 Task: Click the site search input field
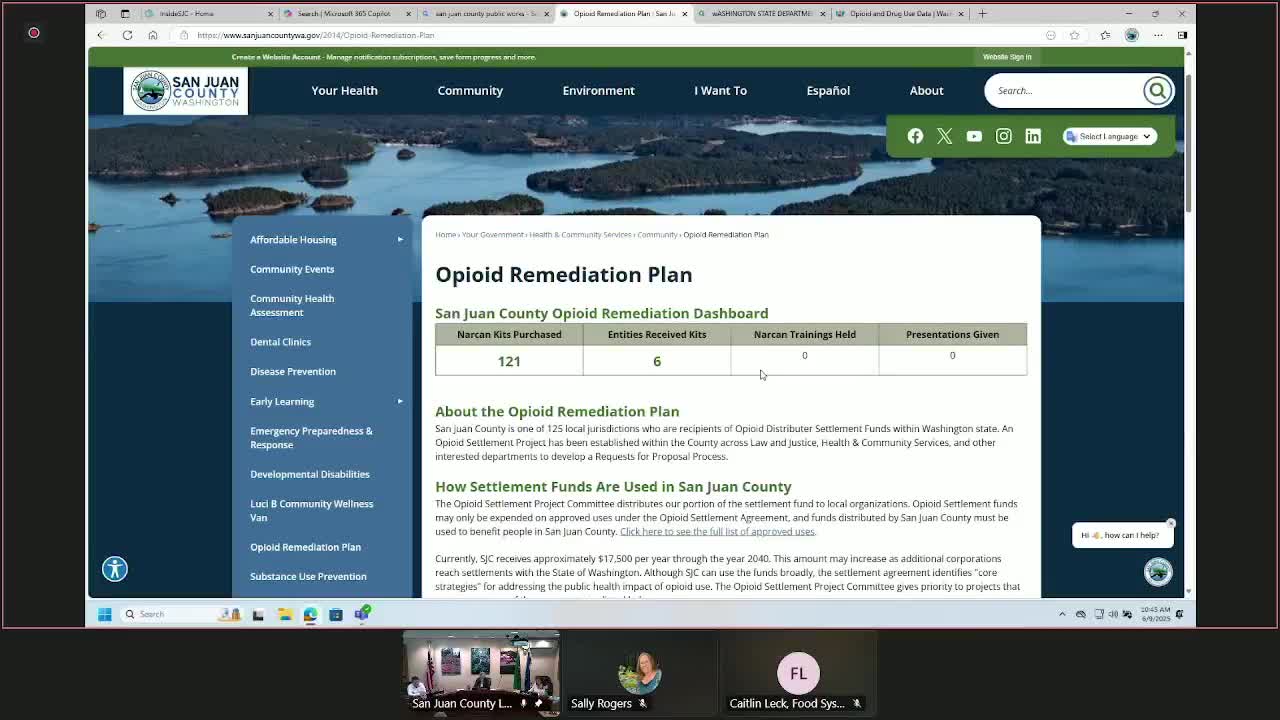tap(1066, 90)
